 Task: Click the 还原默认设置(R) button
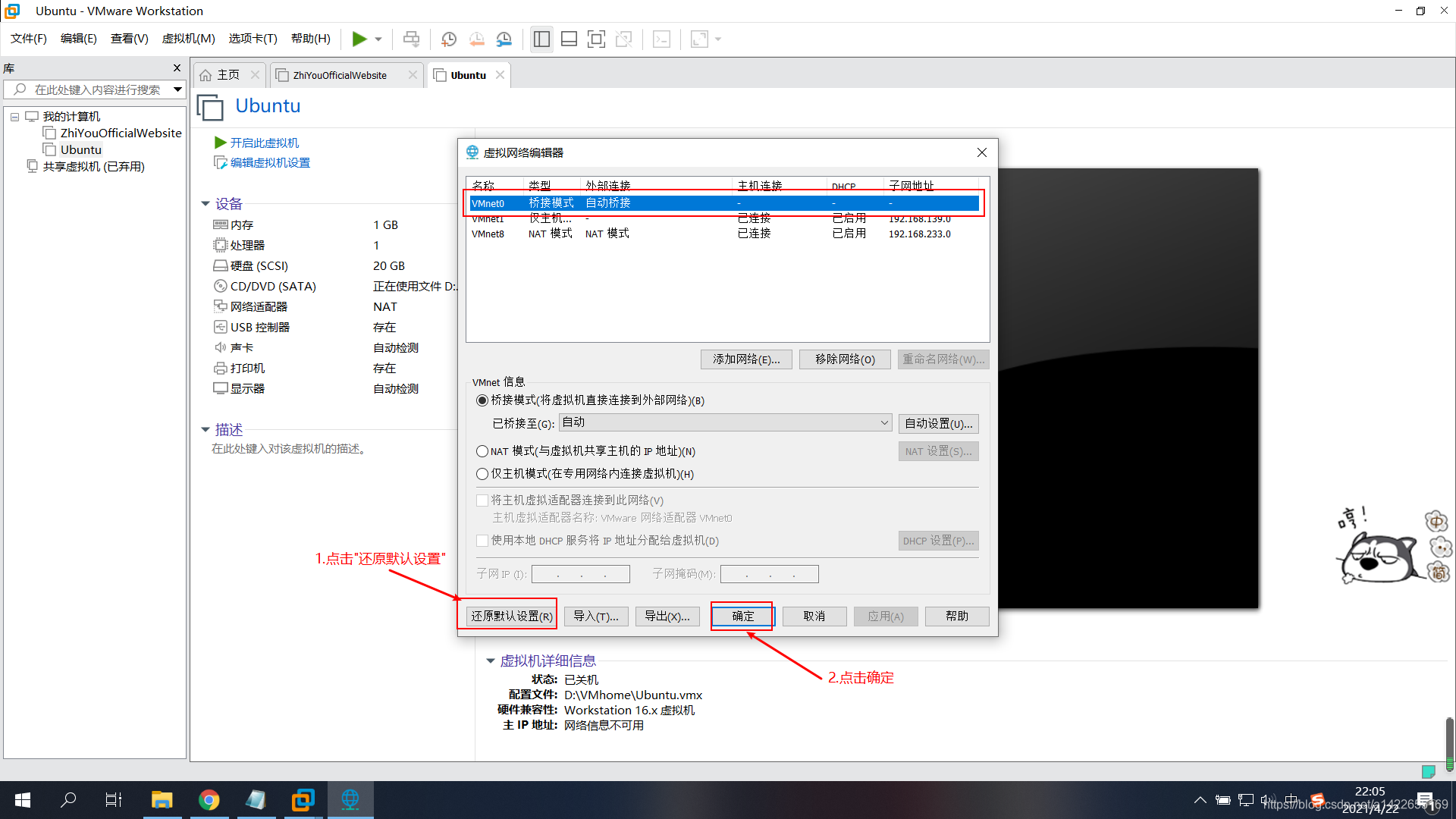(x=511, y=617)
